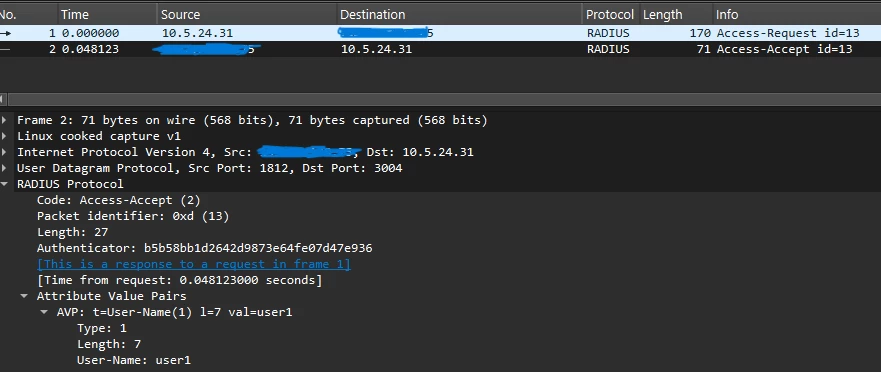Sort by the Info column header
This screenshot has width=881, height=372.
pyautogui.click(x=797, y=15)
